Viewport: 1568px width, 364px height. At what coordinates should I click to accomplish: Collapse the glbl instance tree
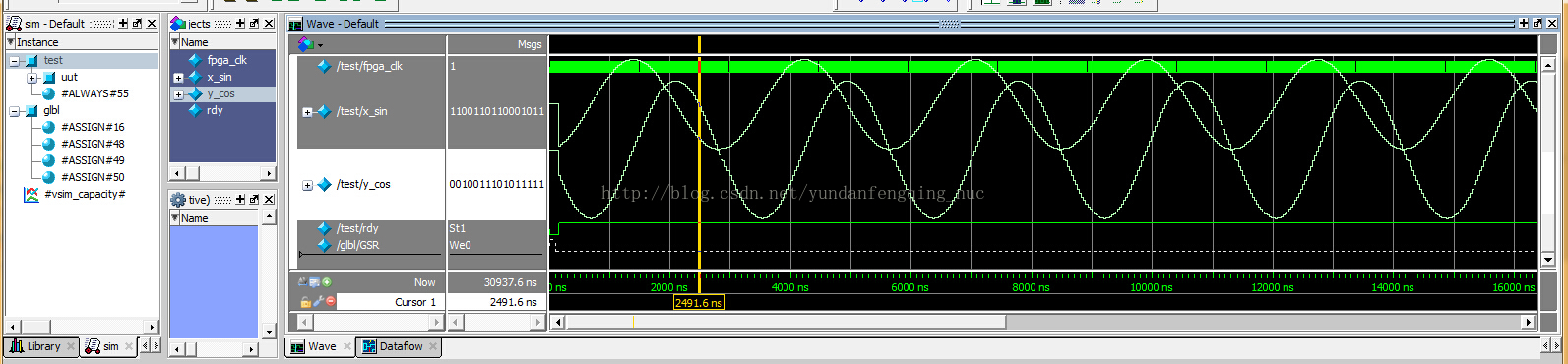pos(15,111)
